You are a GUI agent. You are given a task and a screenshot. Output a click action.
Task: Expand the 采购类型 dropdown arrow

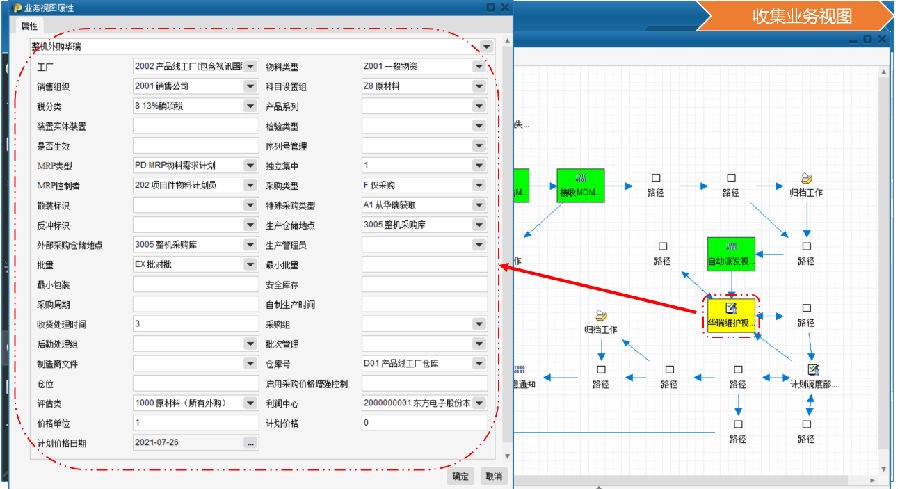point(479,185)
